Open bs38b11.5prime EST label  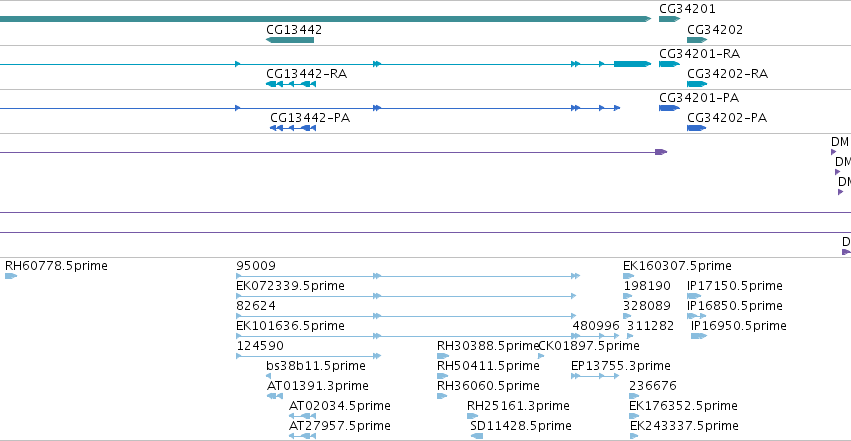tap(316, 366)
